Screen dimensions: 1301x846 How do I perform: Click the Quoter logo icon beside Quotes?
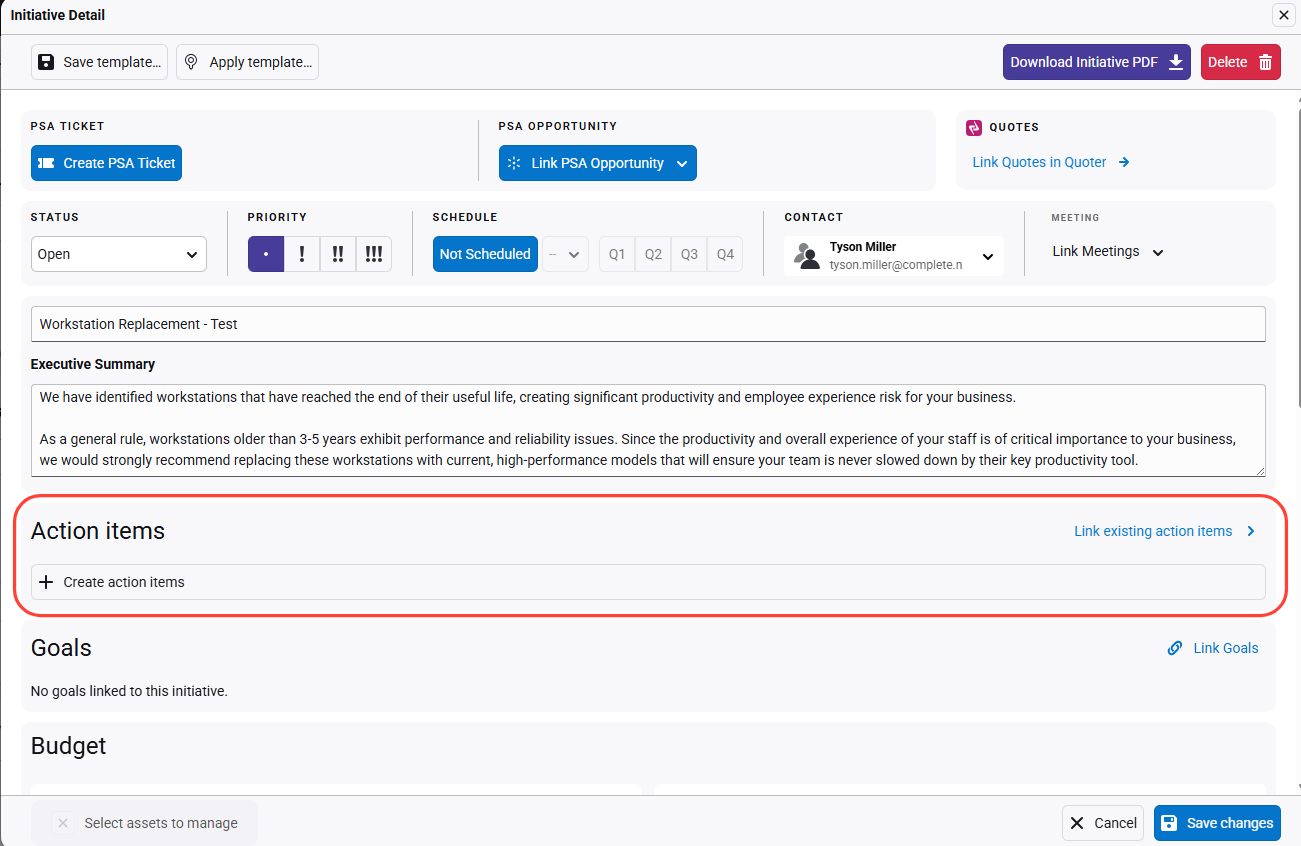974,127
